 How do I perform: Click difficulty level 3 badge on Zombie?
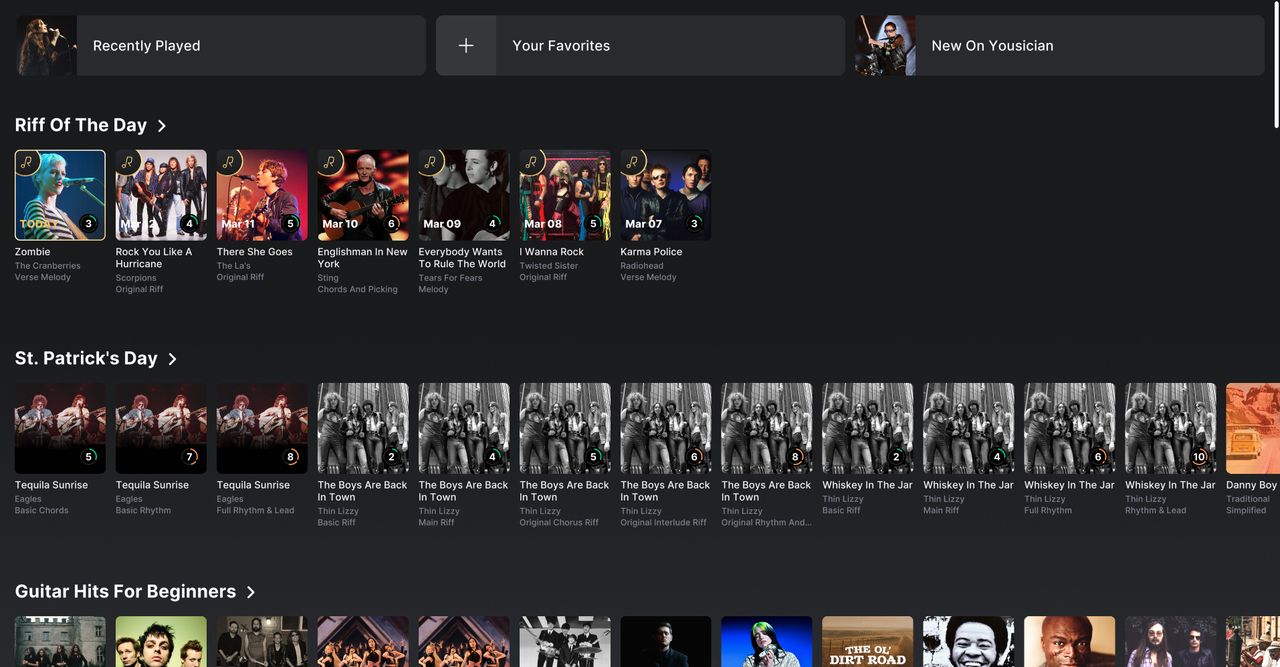tap(88, 223)
